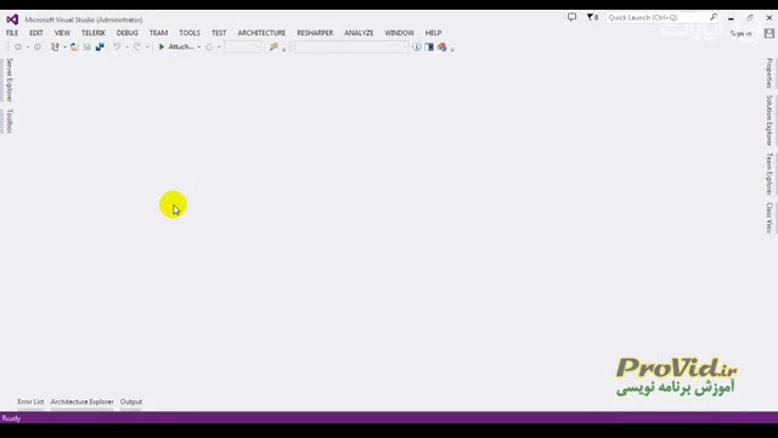Click the Navigate Backward icon

[x=18, y=47]
